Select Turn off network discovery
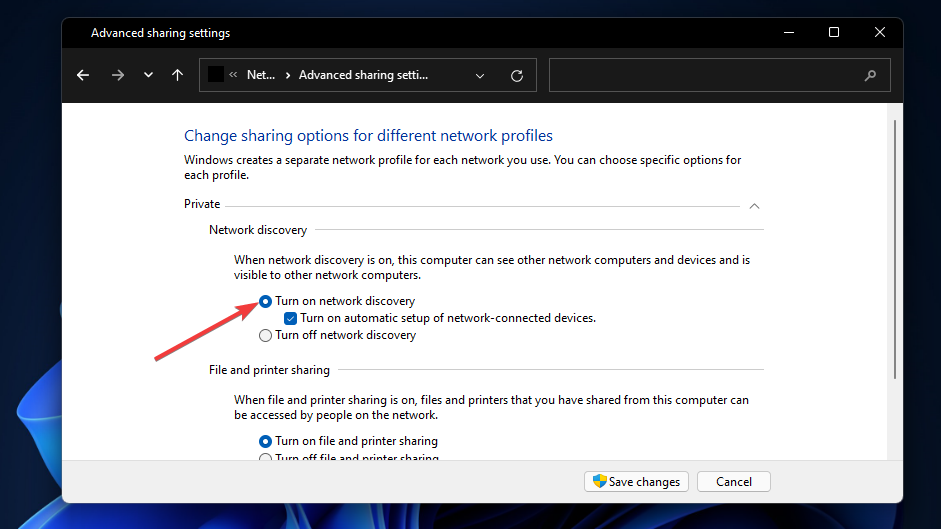The image size is (941, 529). (x=265, y=335)
